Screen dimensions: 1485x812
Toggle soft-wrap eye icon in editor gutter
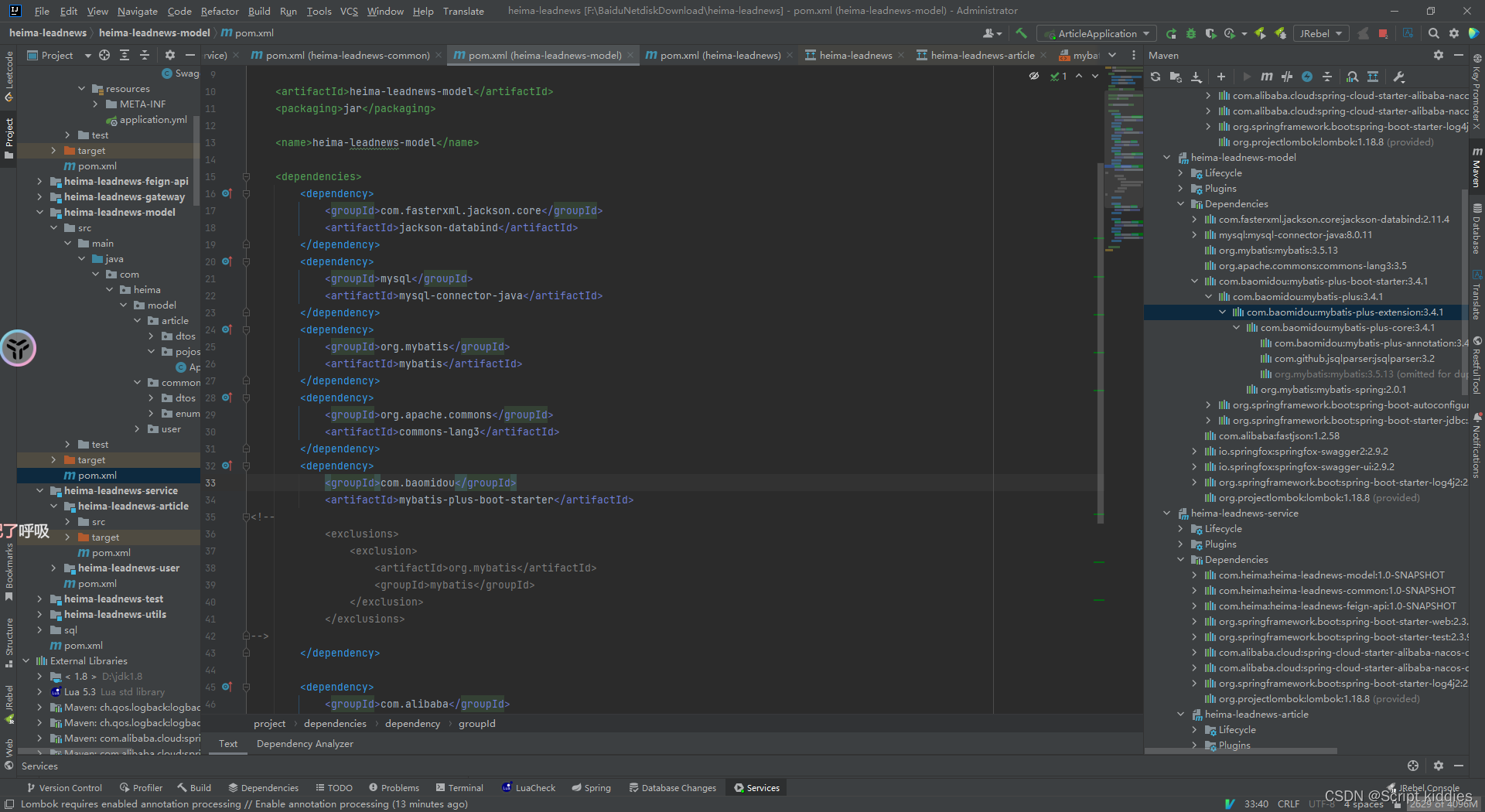1034,76
